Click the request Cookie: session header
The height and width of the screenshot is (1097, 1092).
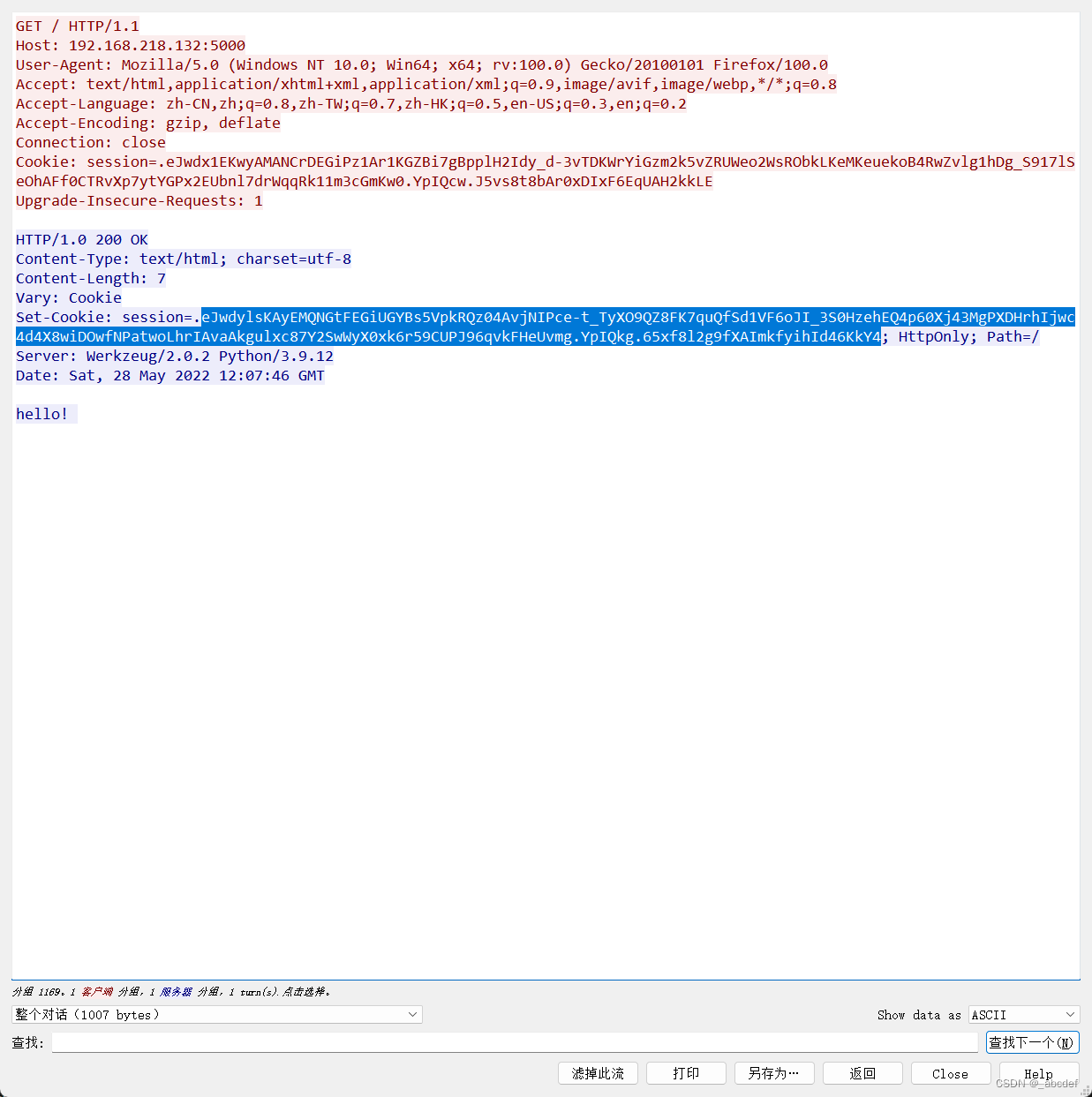click(x=546, y=171)
